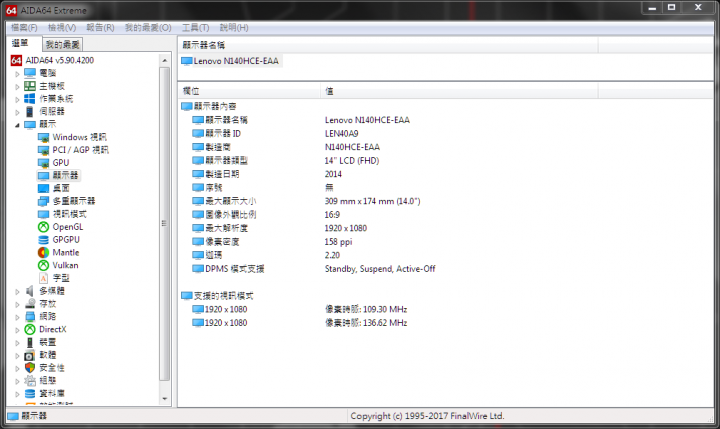The height and width of the screenshot is (429, 720).
Task: Switch to the 選單 tab
Action: 20,43
